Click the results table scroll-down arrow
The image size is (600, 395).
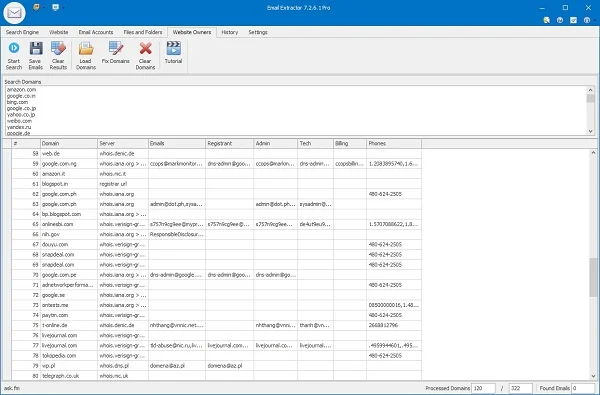click(x=593, y=376)
